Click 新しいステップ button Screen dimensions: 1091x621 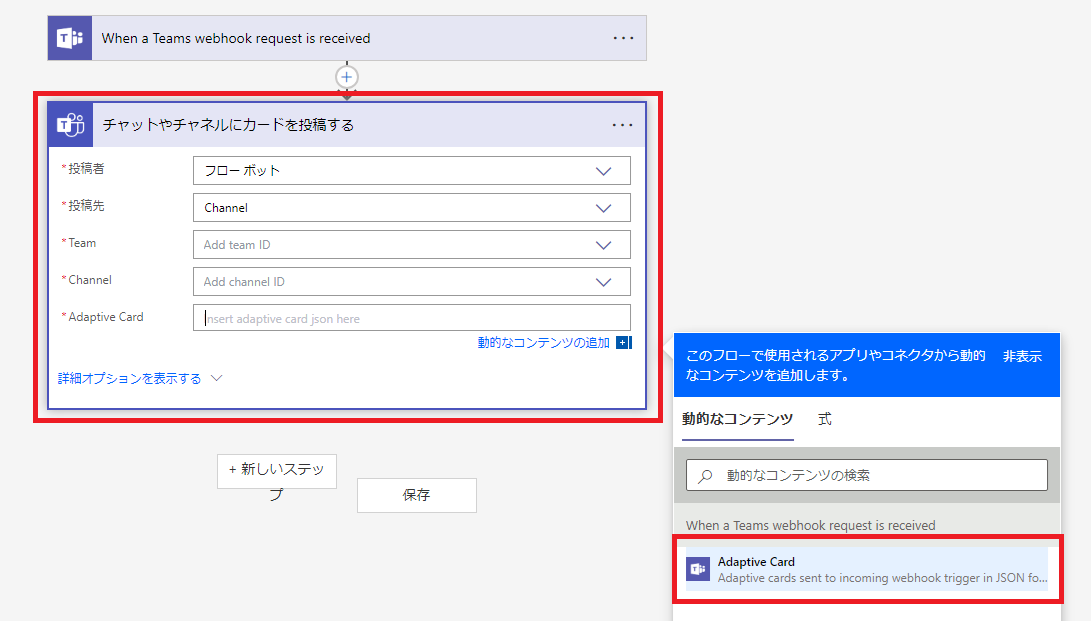click(x=277, y=471)
